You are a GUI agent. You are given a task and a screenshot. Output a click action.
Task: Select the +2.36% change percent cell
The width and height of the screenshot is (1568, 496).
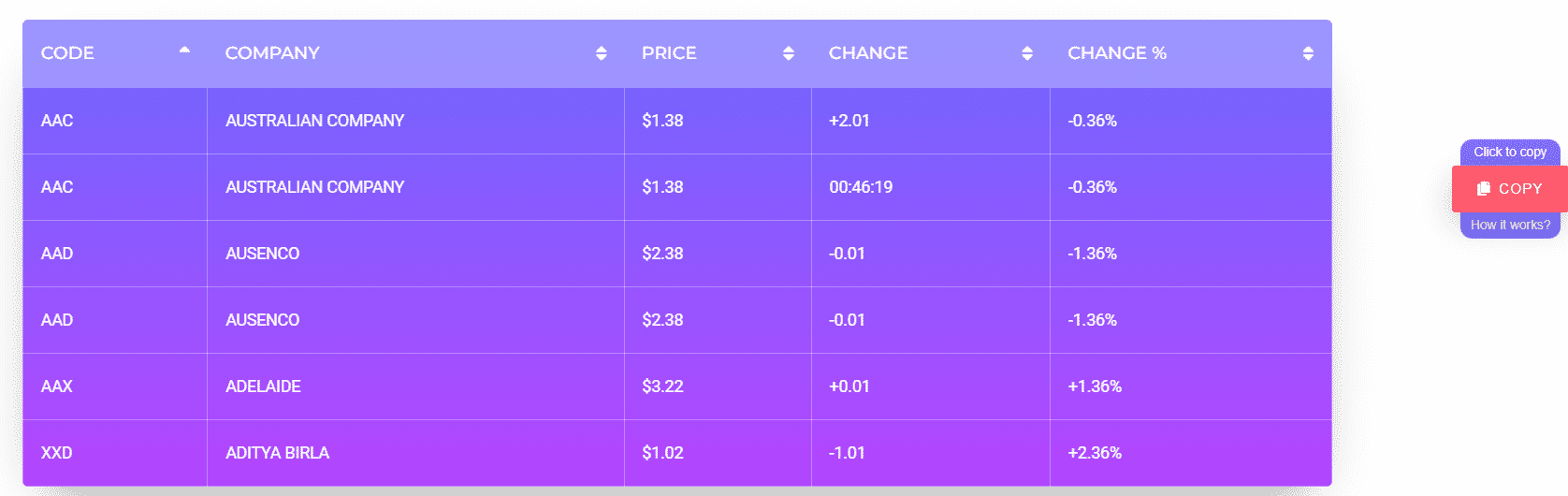pos(1094,453)
